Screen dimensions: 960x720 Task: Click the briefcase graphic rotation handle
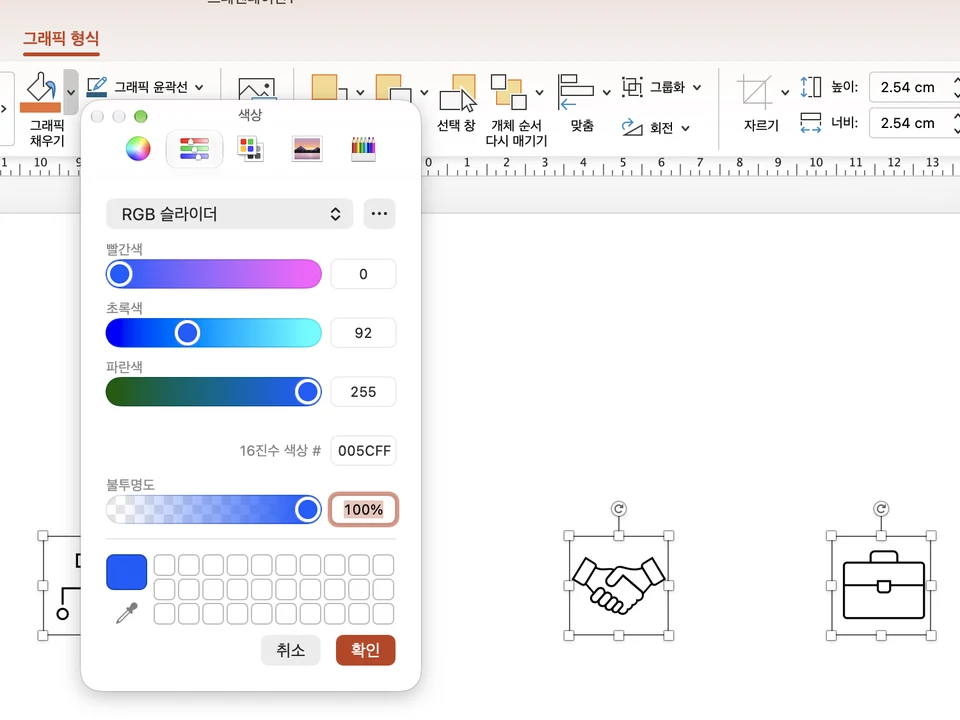(881, 509)
